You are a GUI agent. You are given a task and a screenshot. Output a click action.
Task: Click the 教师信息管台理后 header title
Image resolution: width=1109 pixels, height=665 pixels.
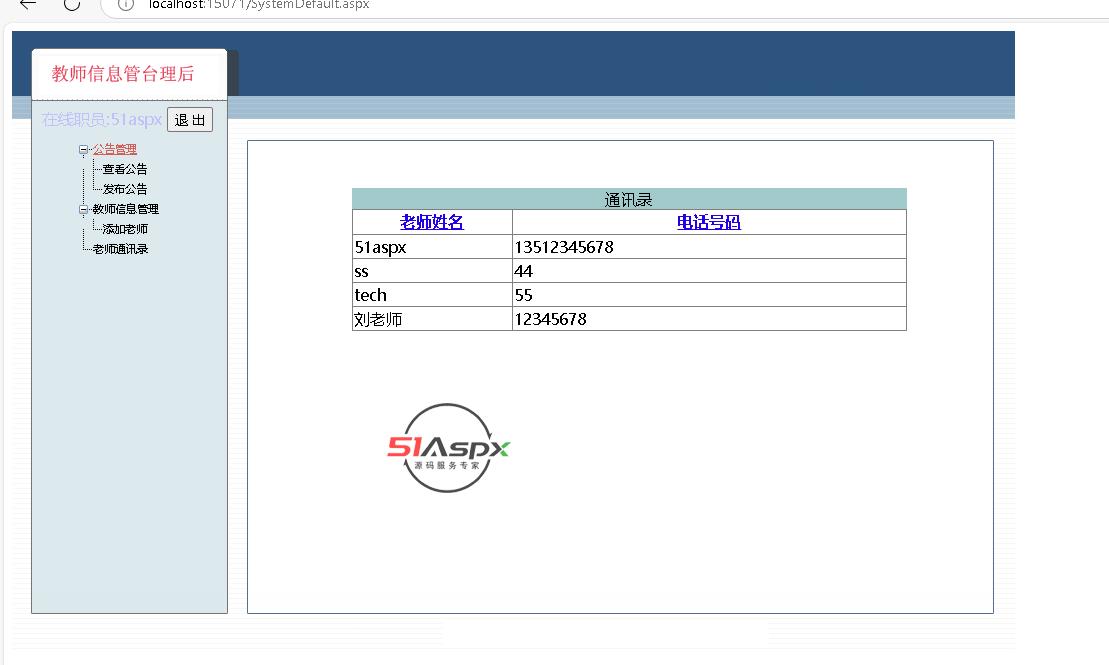(x=122, y=74)
